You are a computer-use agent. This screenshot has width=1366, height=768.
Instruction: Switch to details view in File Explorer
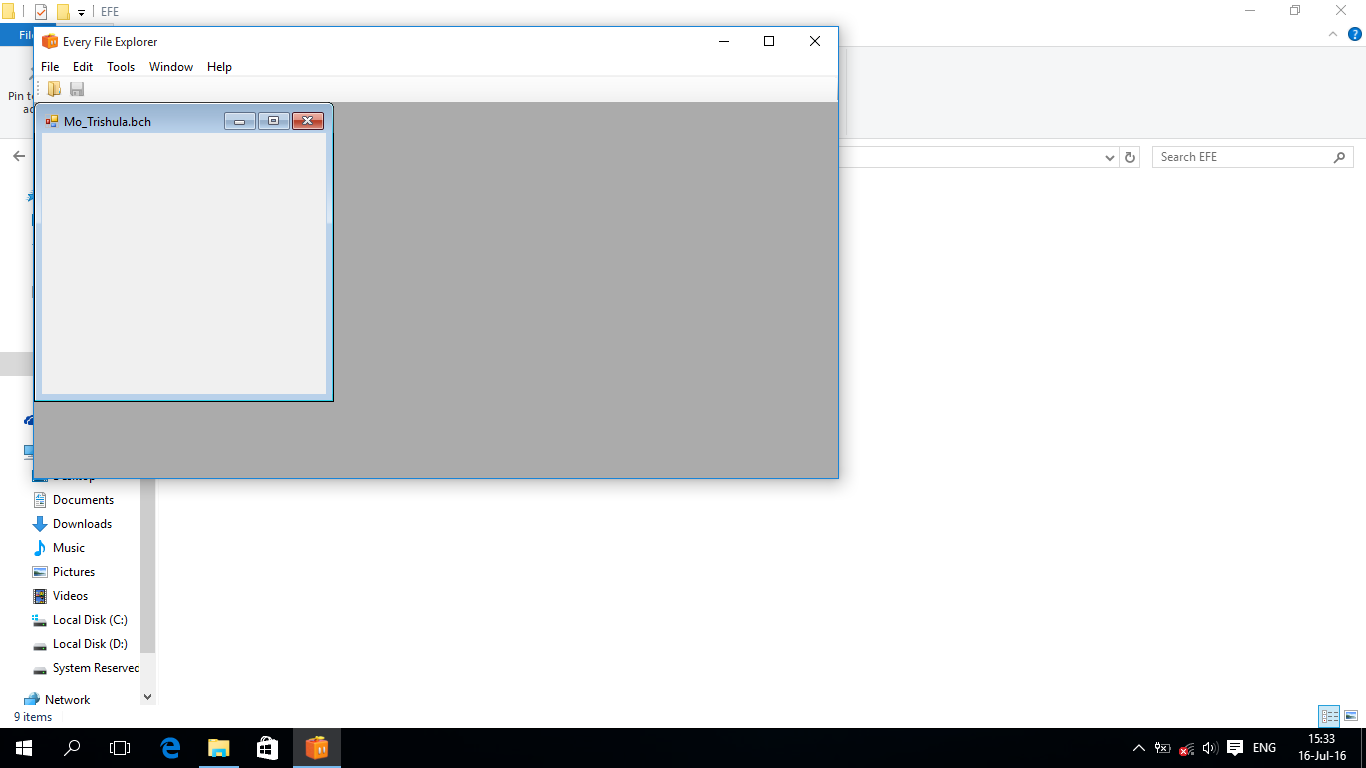pos(1329,716)
